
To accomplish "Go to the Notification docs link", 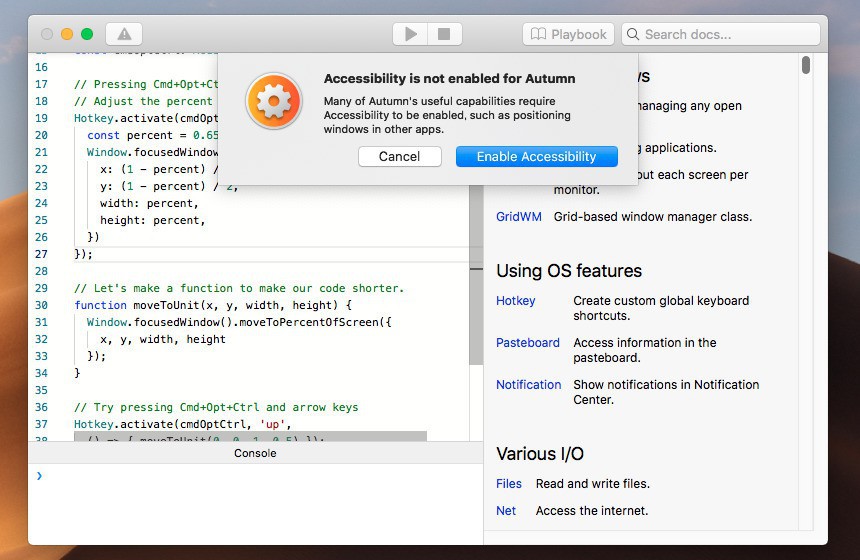I will [x=529, y=385].
